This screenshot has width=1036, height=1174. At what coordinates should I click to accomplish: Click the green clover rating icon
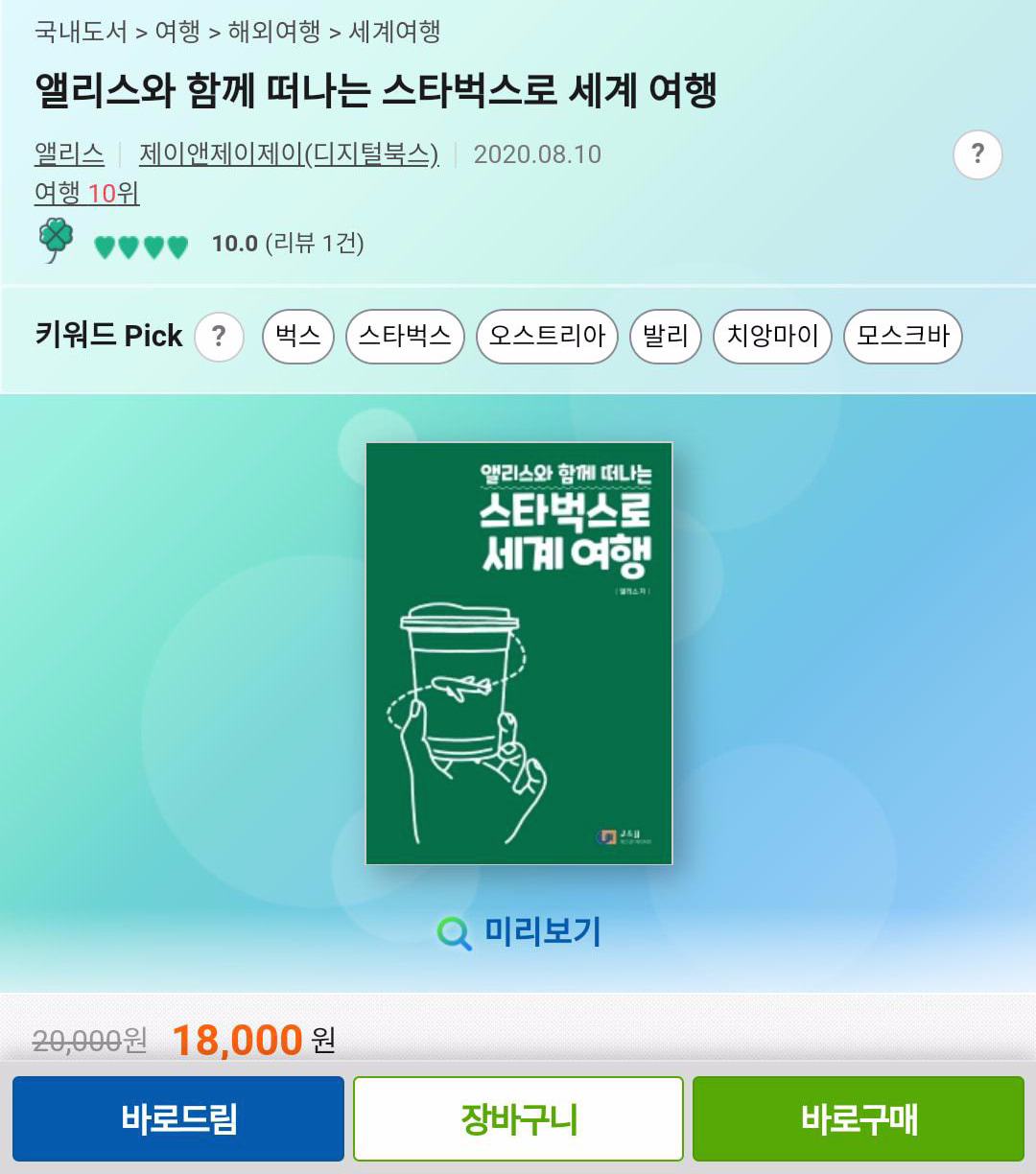pos(57,240)
